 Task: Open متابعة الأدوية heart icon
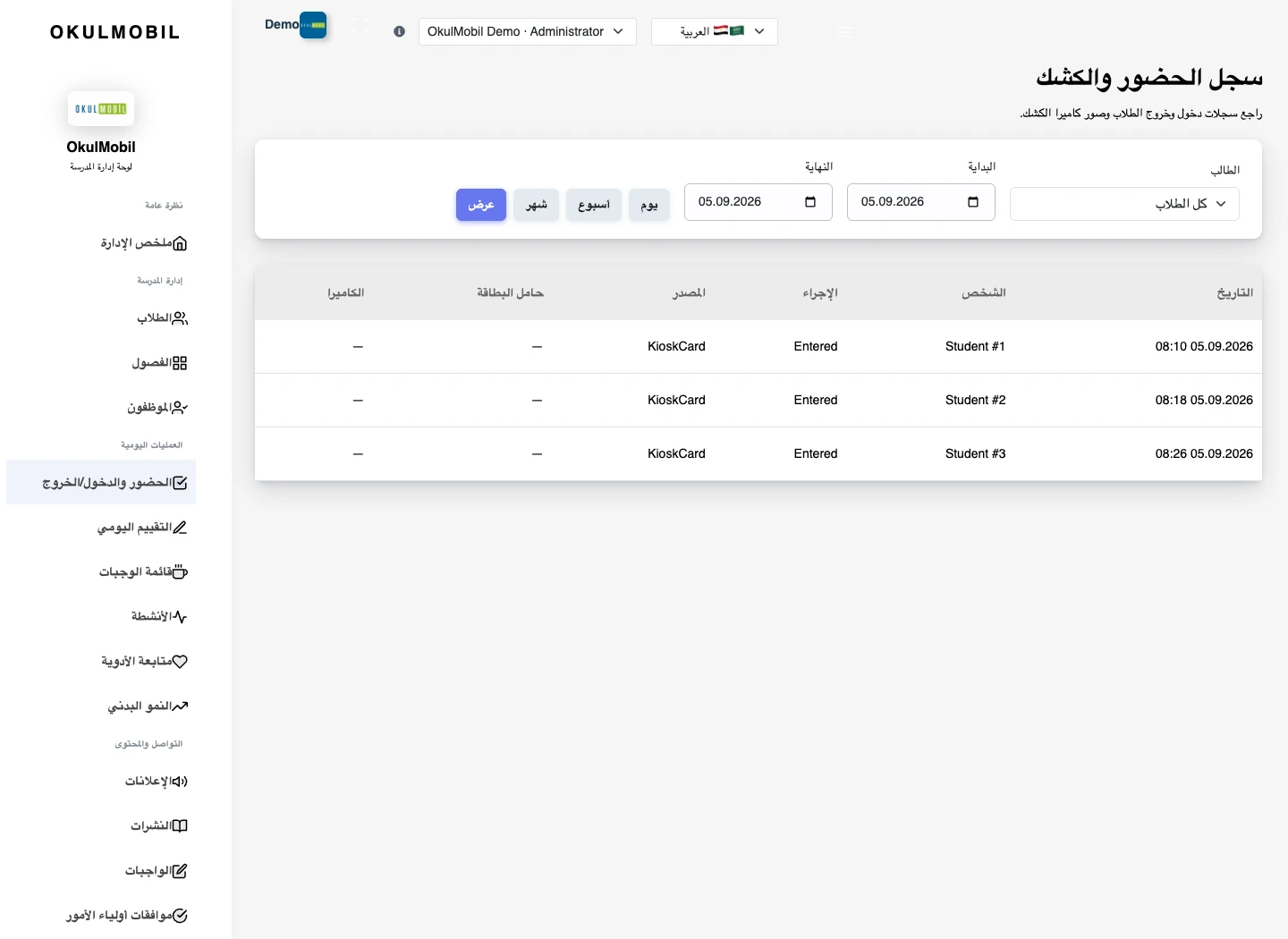point(180,662)
